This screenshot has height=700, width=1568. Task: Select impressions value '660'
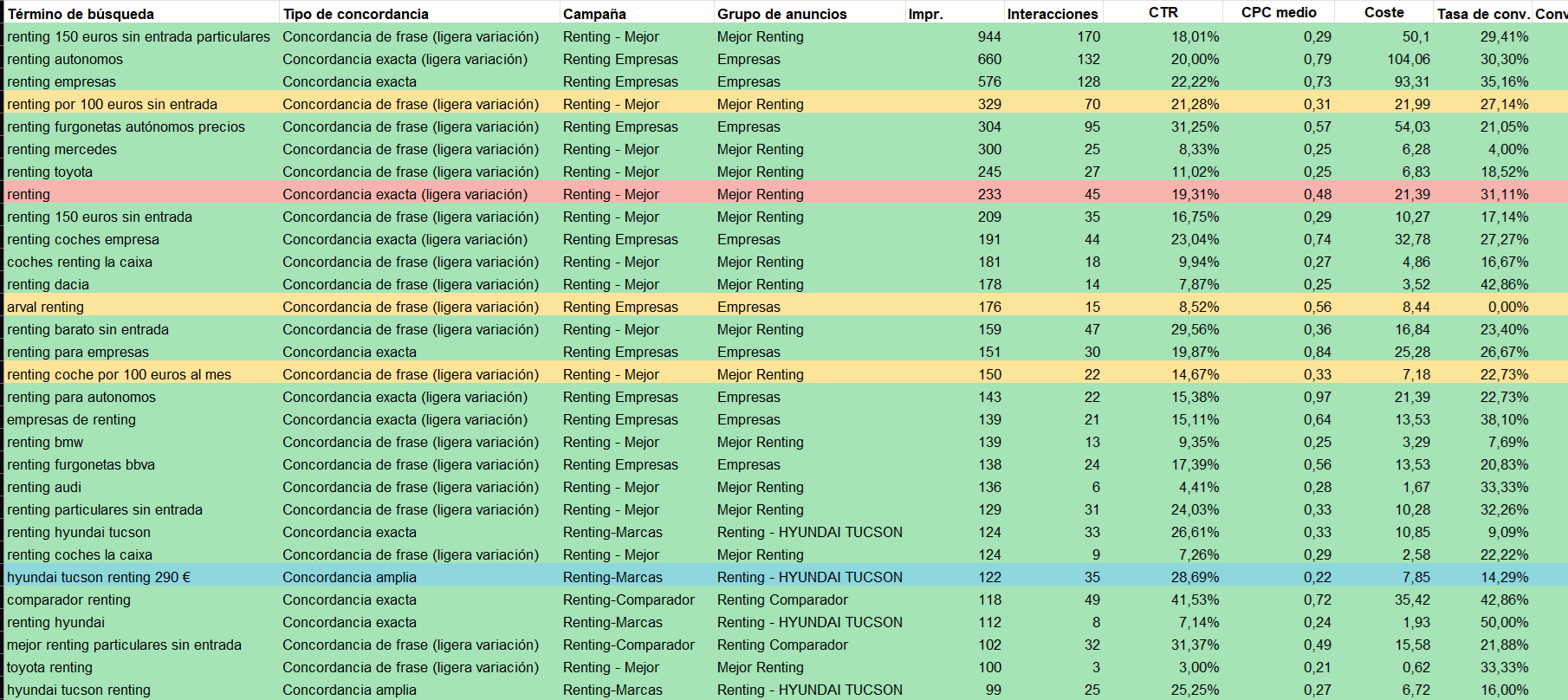coord(989,59)
